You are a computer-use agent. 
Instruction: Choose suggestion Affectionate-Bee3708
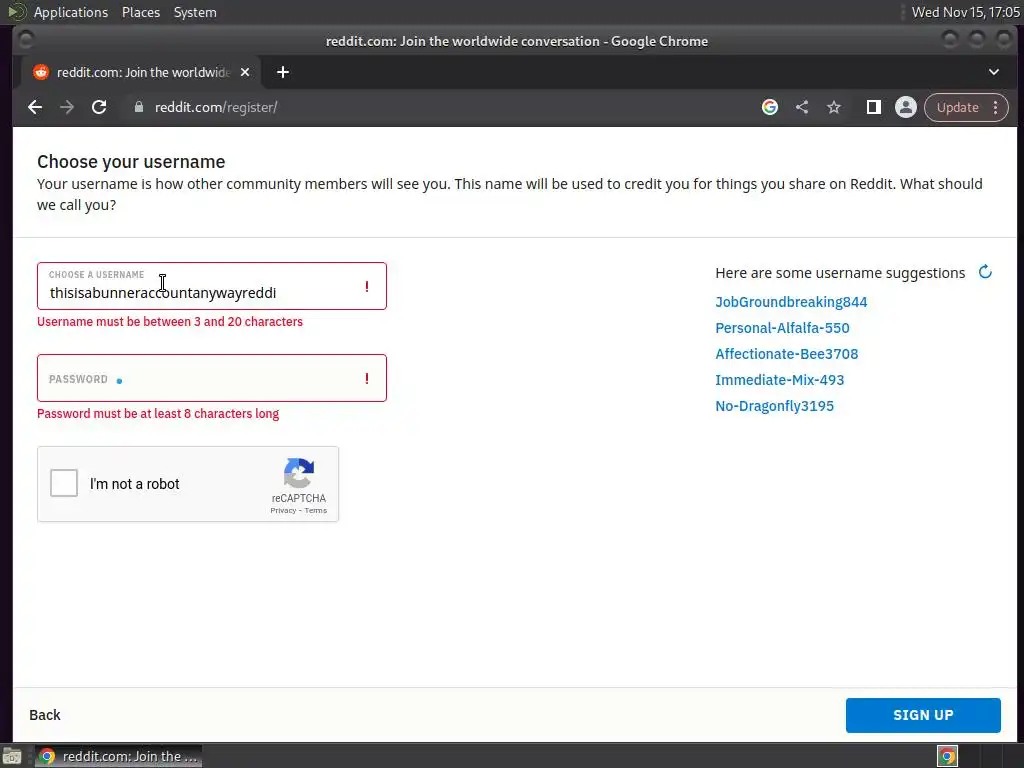click(x=786, y=354)
